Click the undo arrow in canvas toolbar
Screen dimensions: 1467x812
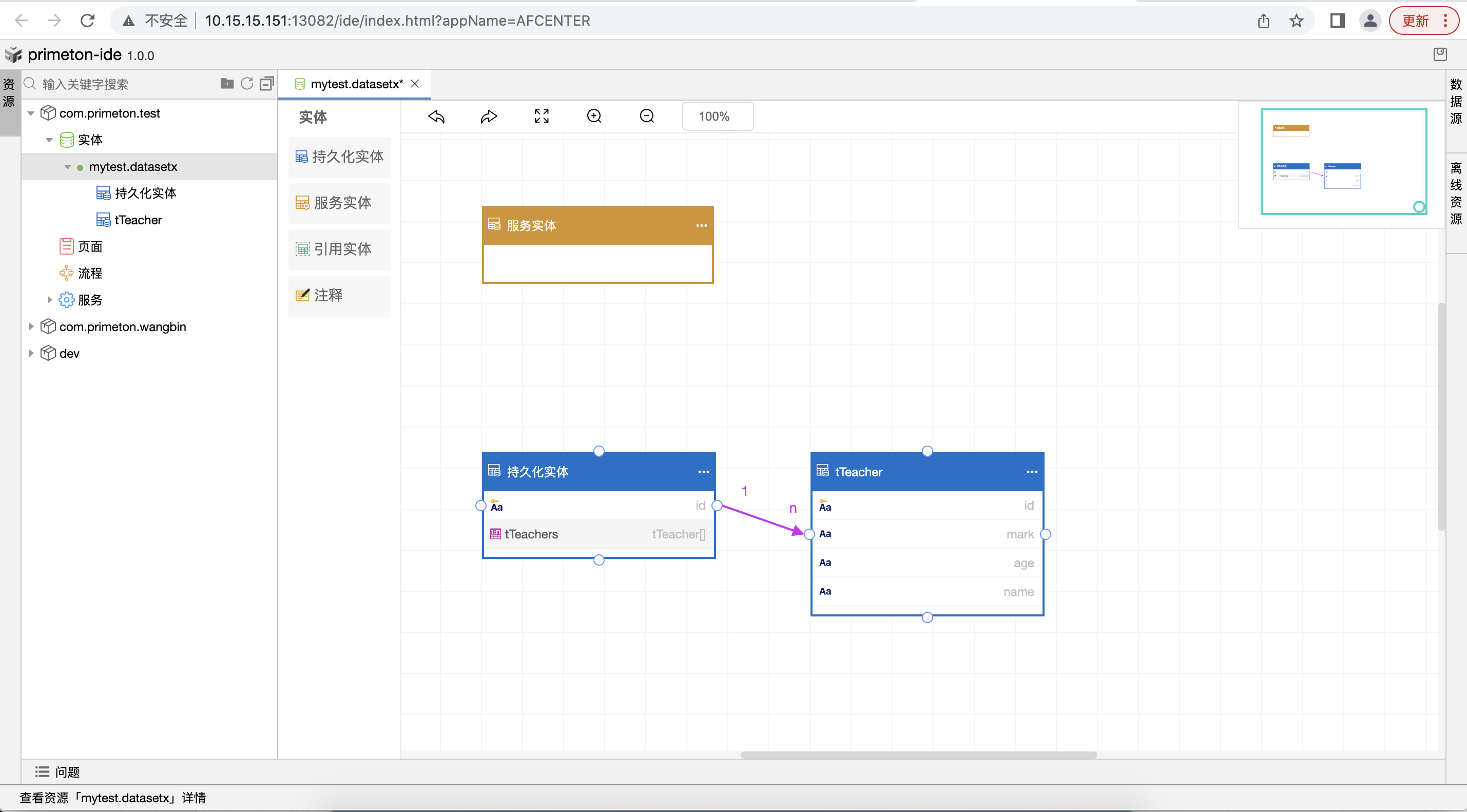tap(436, 116)
